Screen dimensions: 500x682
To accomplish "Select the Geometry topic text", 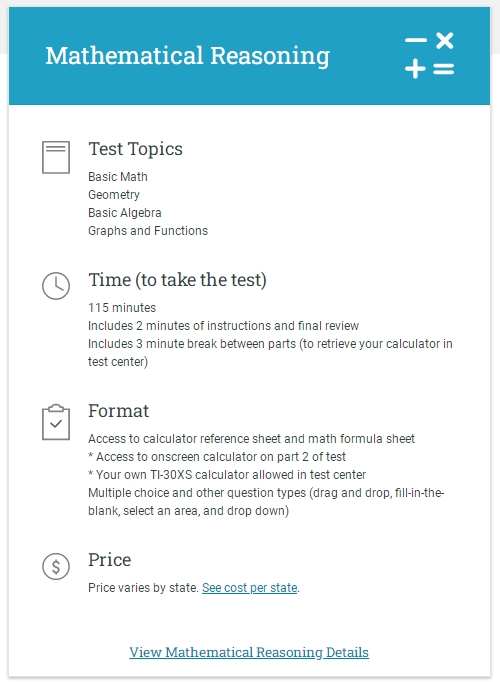I will (x=114, y=195).
